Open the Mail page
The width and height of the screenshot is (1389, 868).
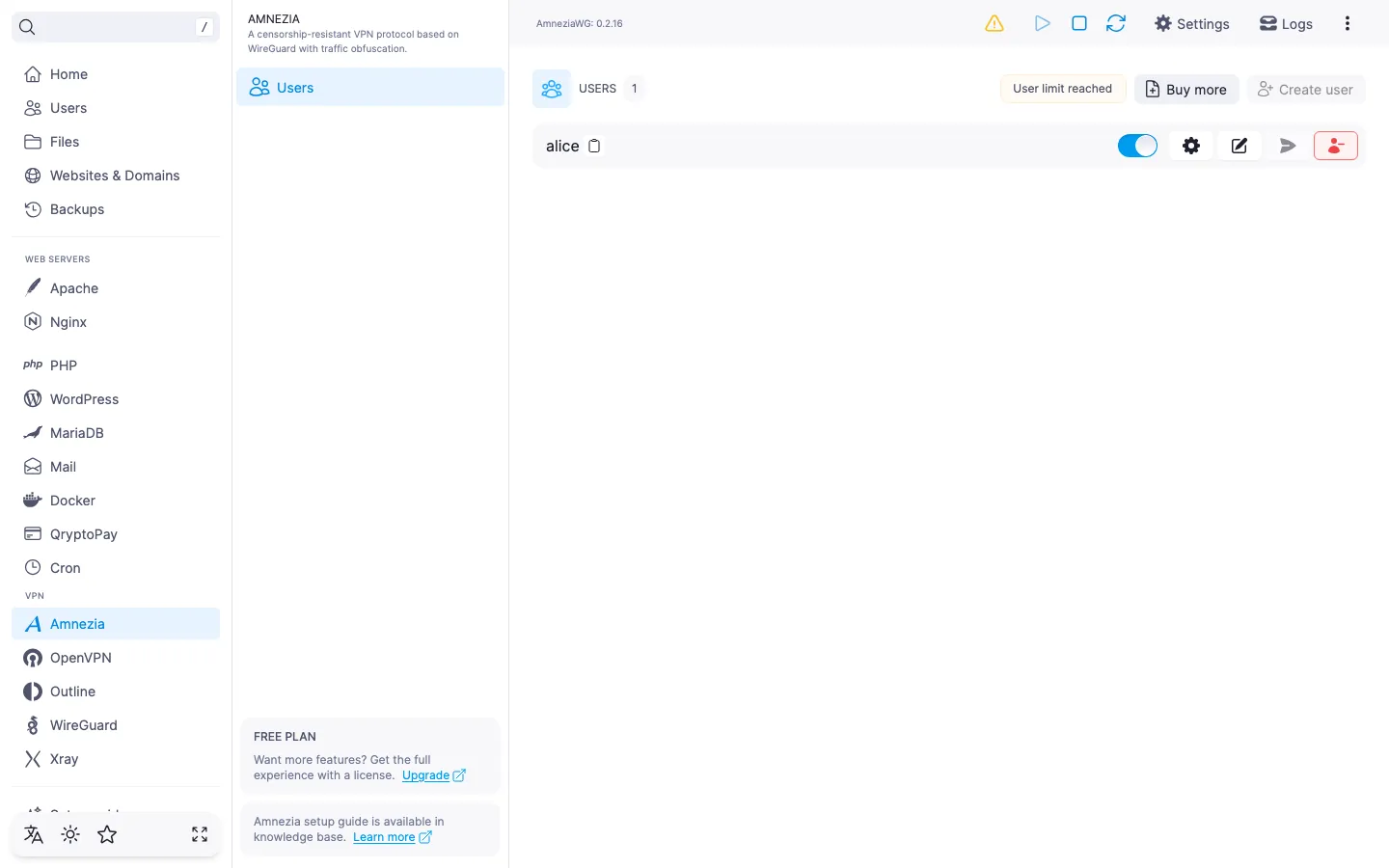(116, 467)
